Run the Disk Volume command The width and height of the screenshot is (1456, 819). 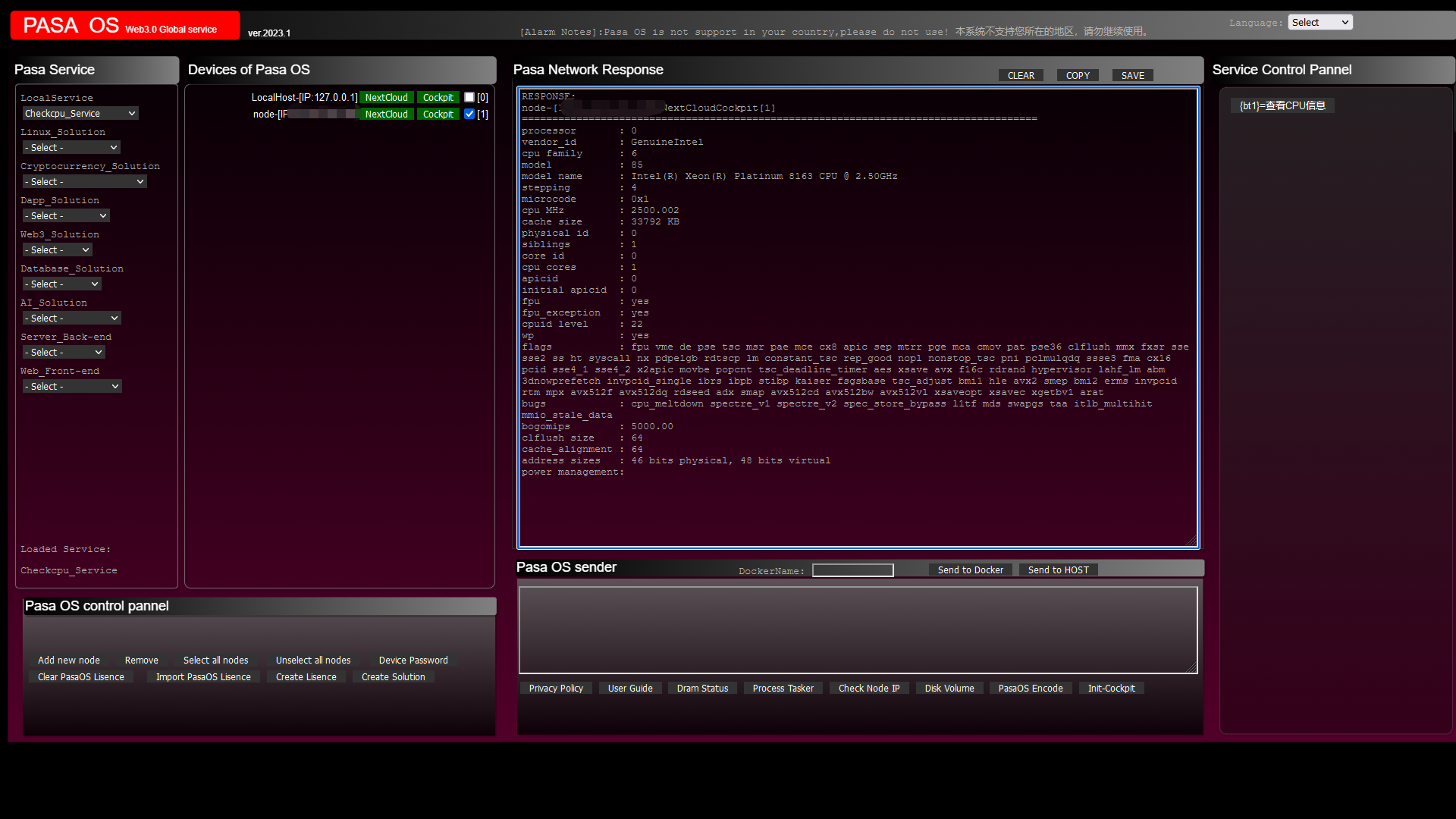pyautogui.click(x=949, y=688)
